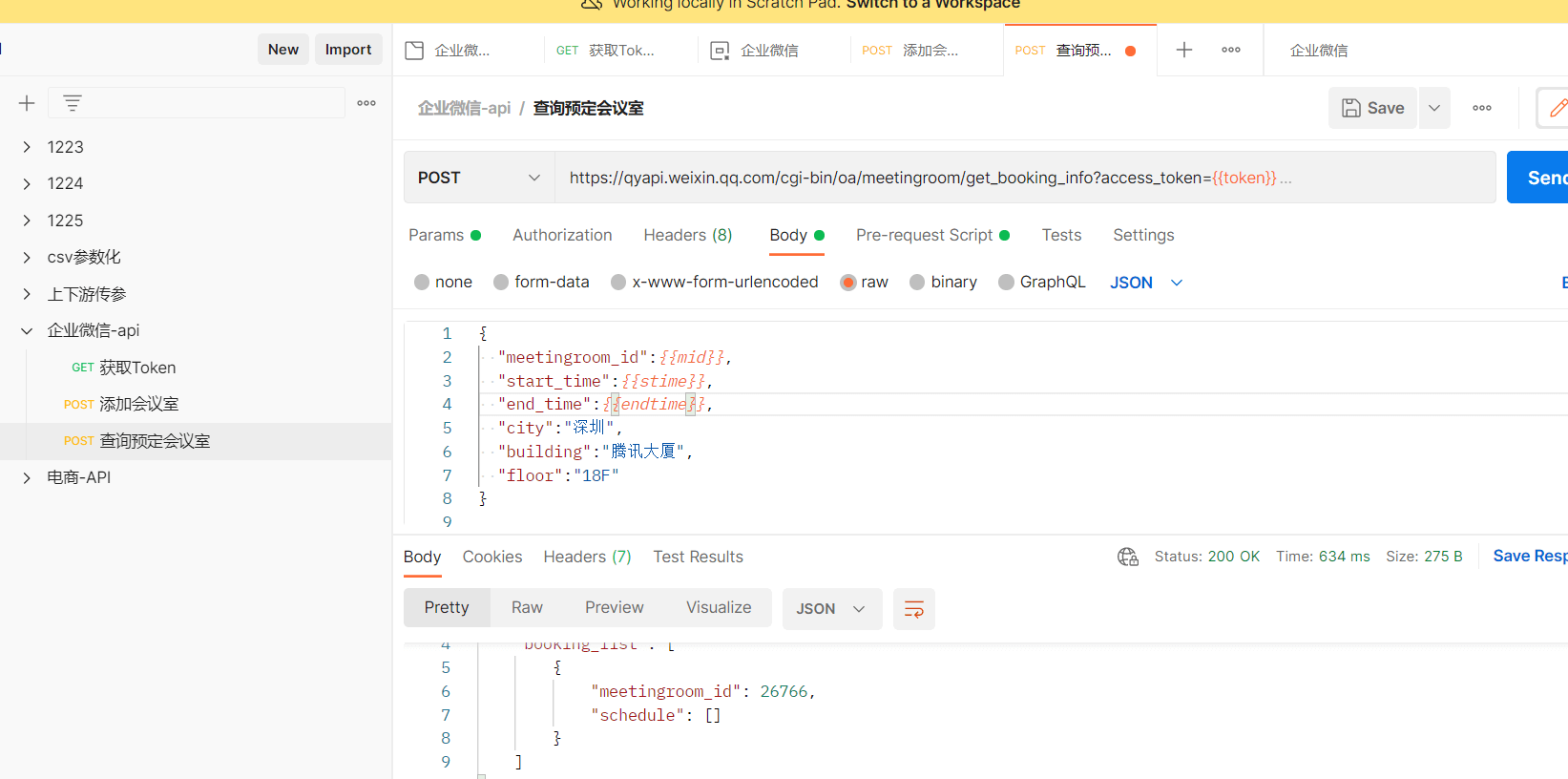Open sidebar options three-dot menu
This screenshot has width=1568, height=779.
366,103
